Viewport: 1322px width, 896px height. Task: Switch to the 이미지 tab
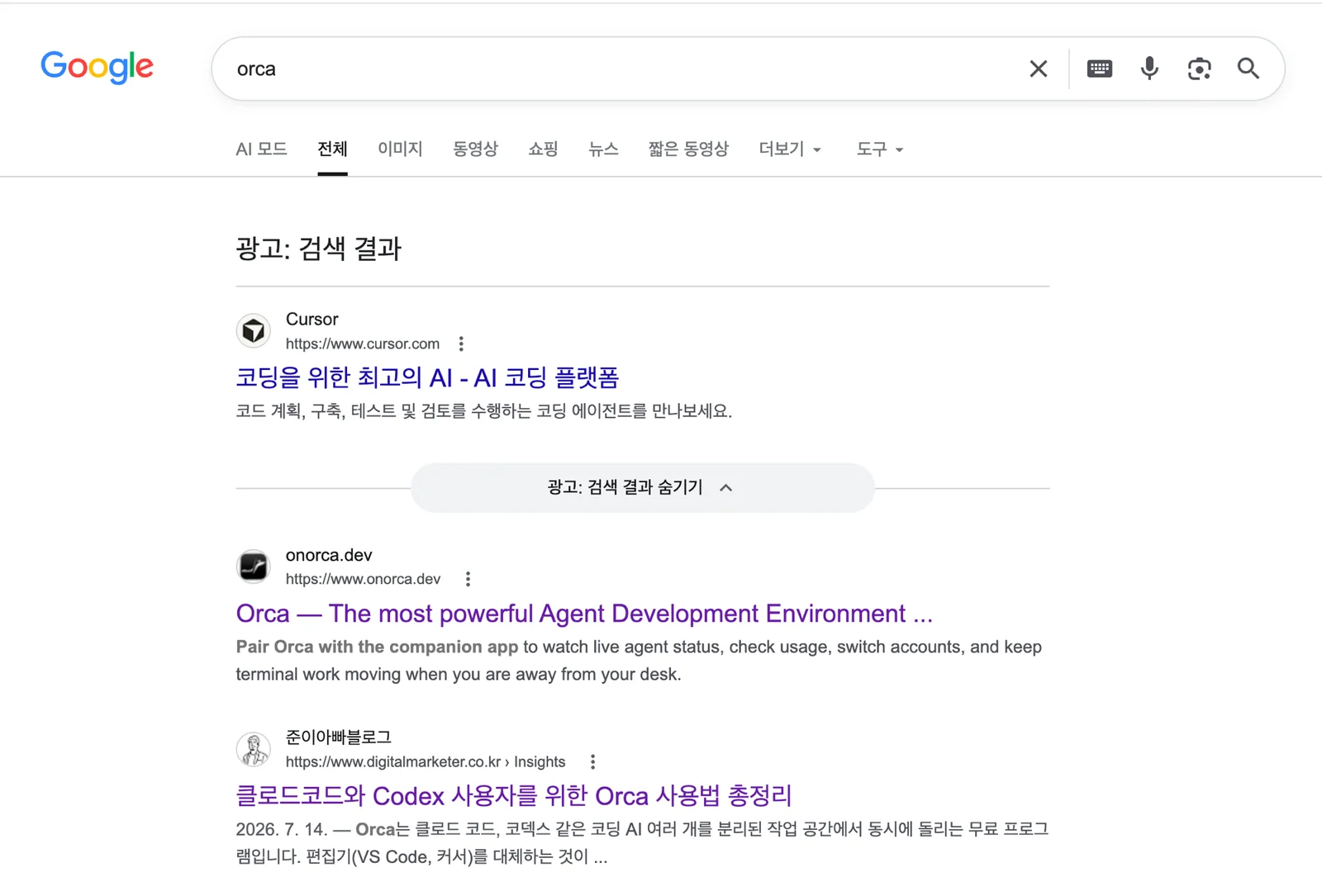coord(400,149)
